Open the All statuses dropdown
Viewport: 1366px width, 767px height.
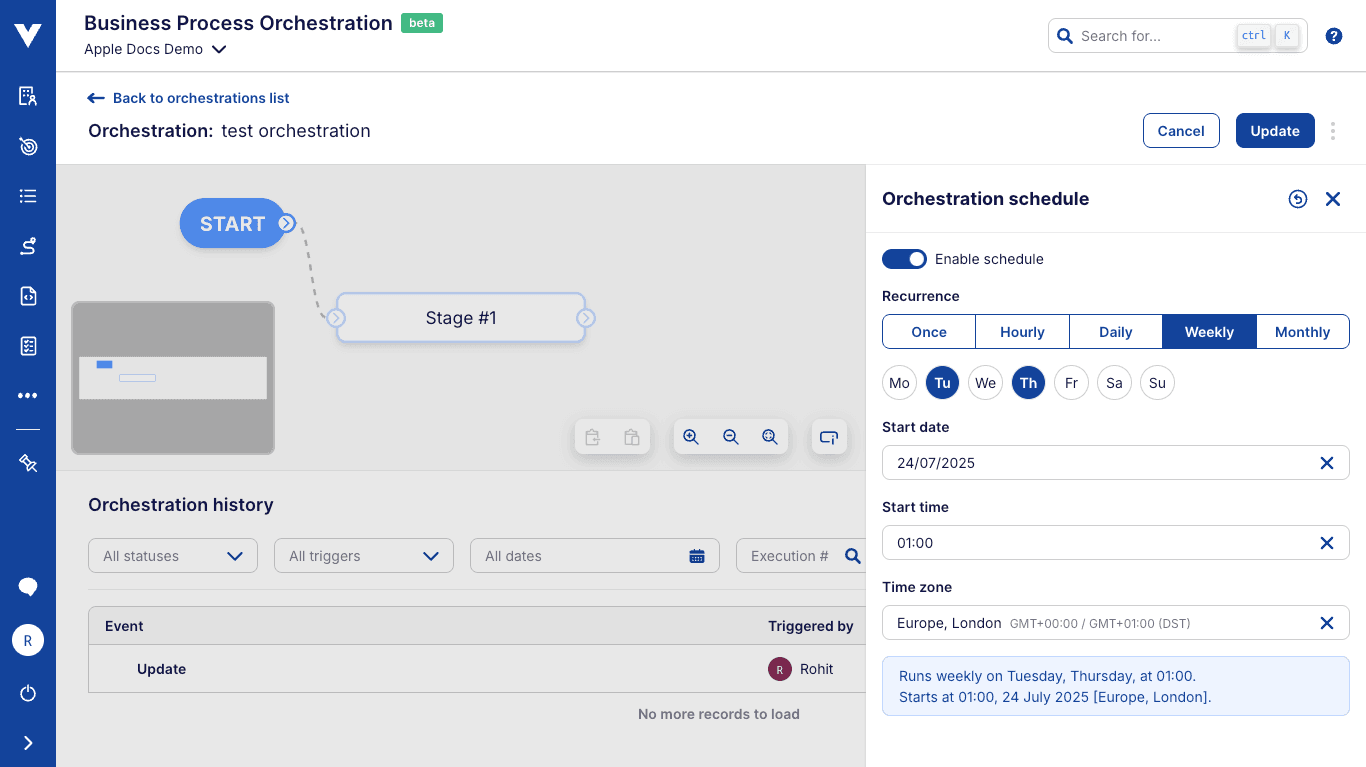172,555
